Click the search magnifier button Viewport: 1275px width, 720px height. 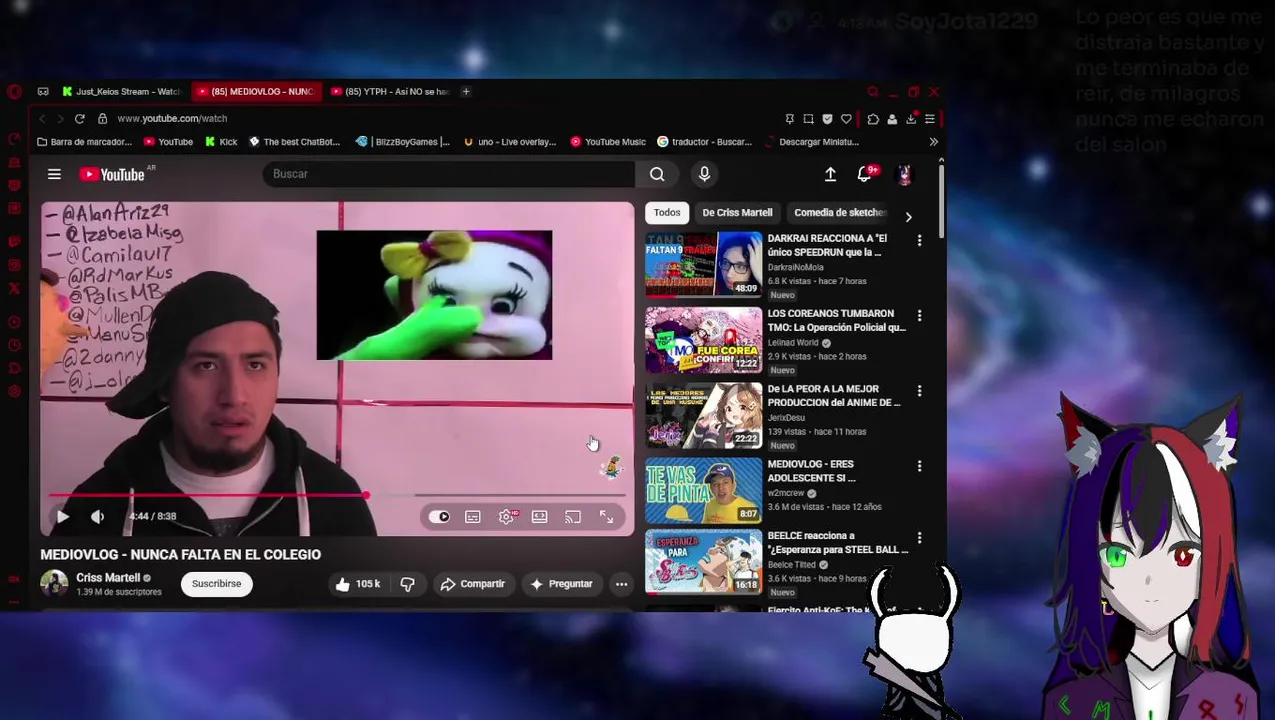[657, 174]
